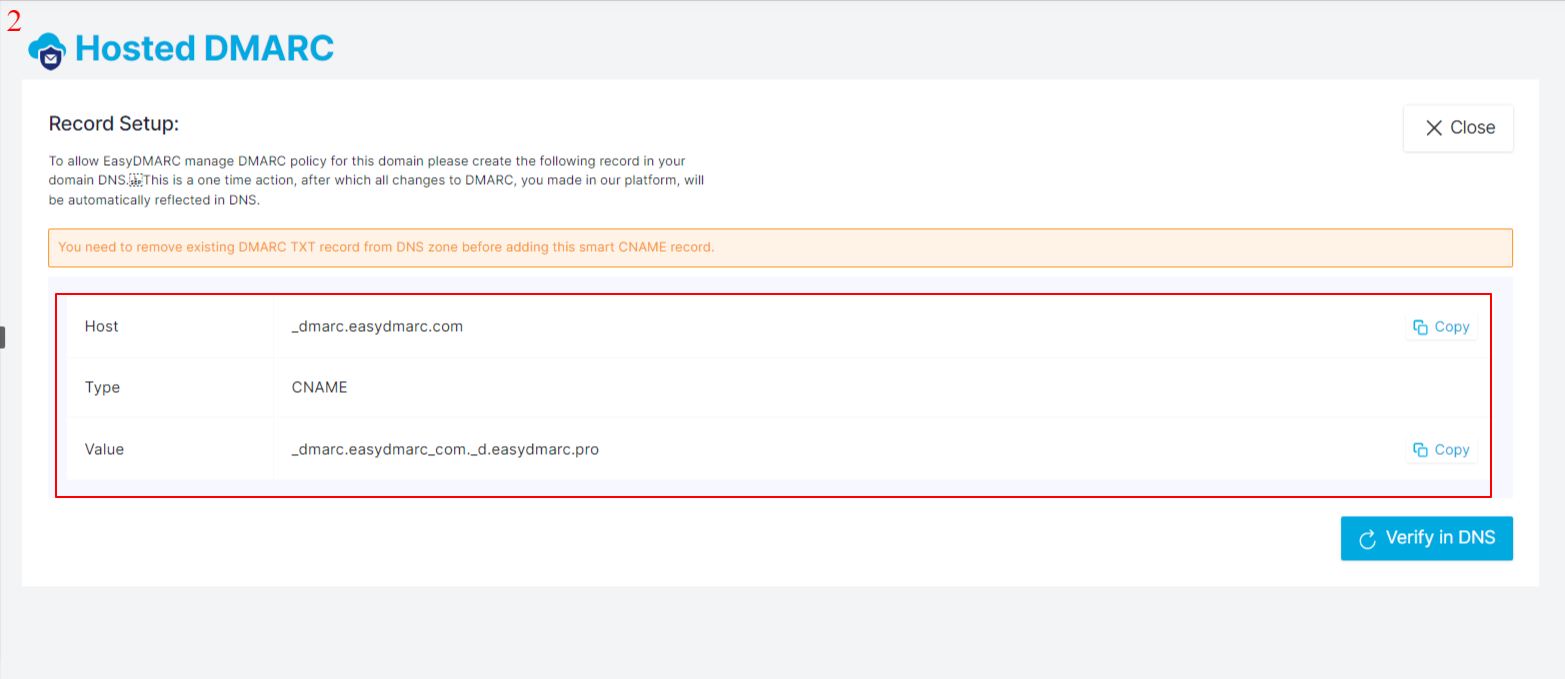Expand the collapsed sidebar handle on left edge
The width and height of the screenshot is (1565, 679).
[4, 337]
